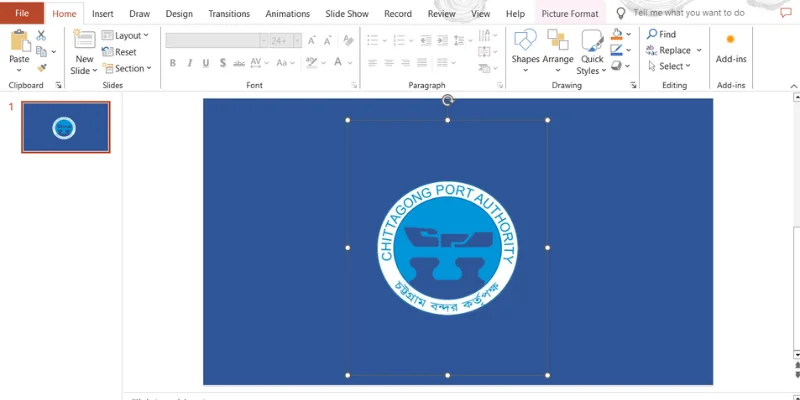The image size is (800, 400).
Task: Toggle Underline formatting
Action: tap(206, 63)
